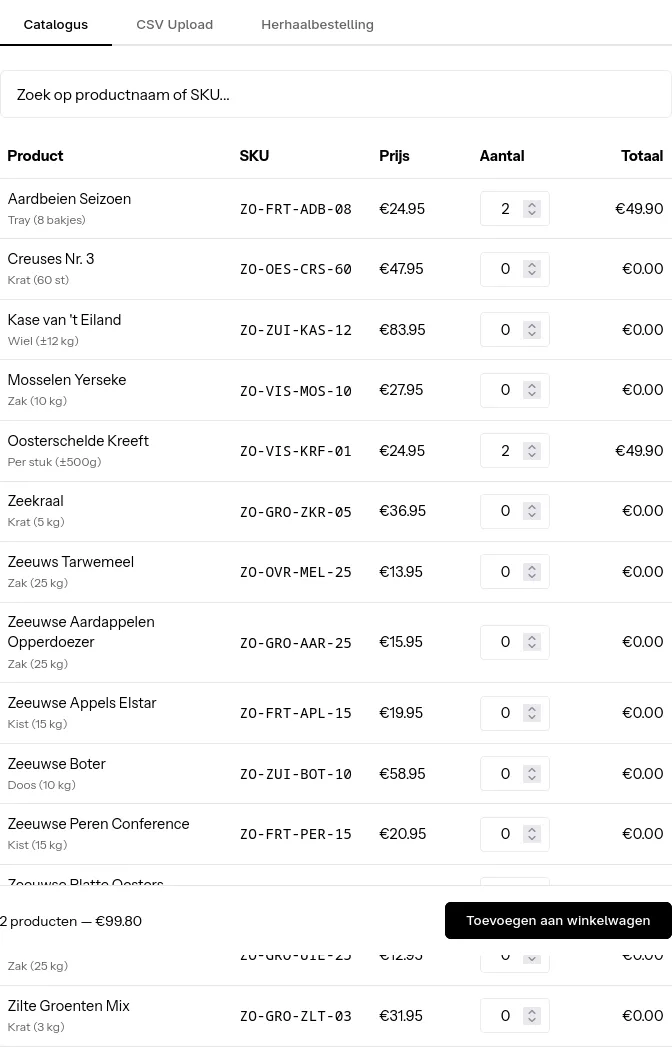
Task: Step up Zeeuwse Boter quantity
Action: pos(531,769)
